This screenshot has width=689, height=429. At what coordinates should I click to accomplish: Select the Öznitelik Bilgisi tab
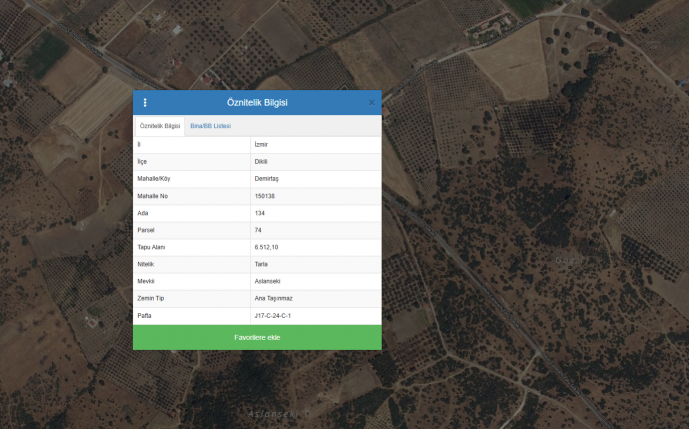160,126
